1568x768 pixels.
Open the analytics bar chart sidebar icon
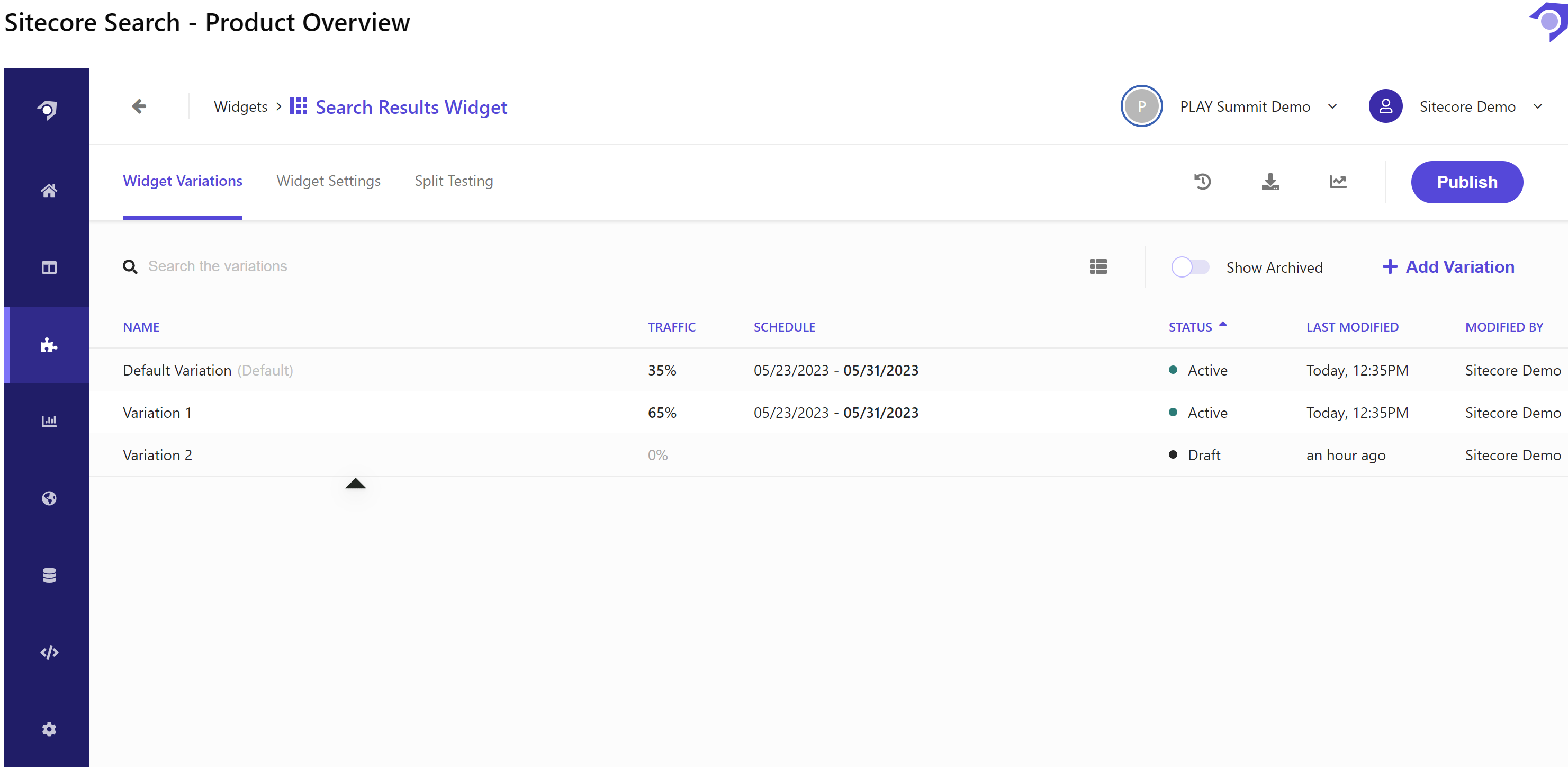click(49, 422)
